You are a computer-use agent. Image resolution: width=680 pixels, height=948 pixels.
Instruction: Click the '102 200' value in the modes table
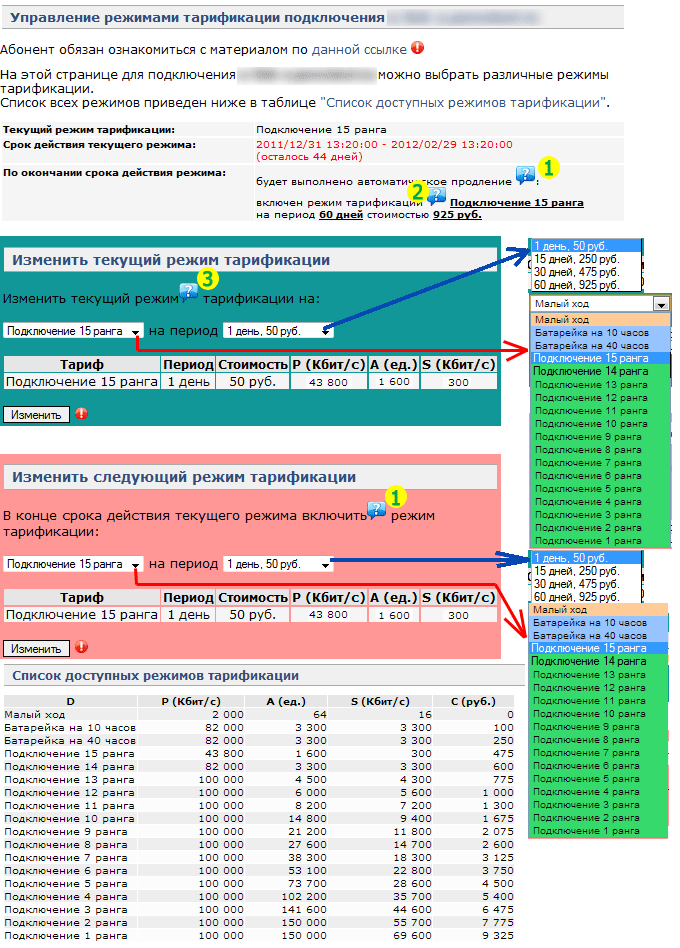pyautogui.click(x=304, y=897)
